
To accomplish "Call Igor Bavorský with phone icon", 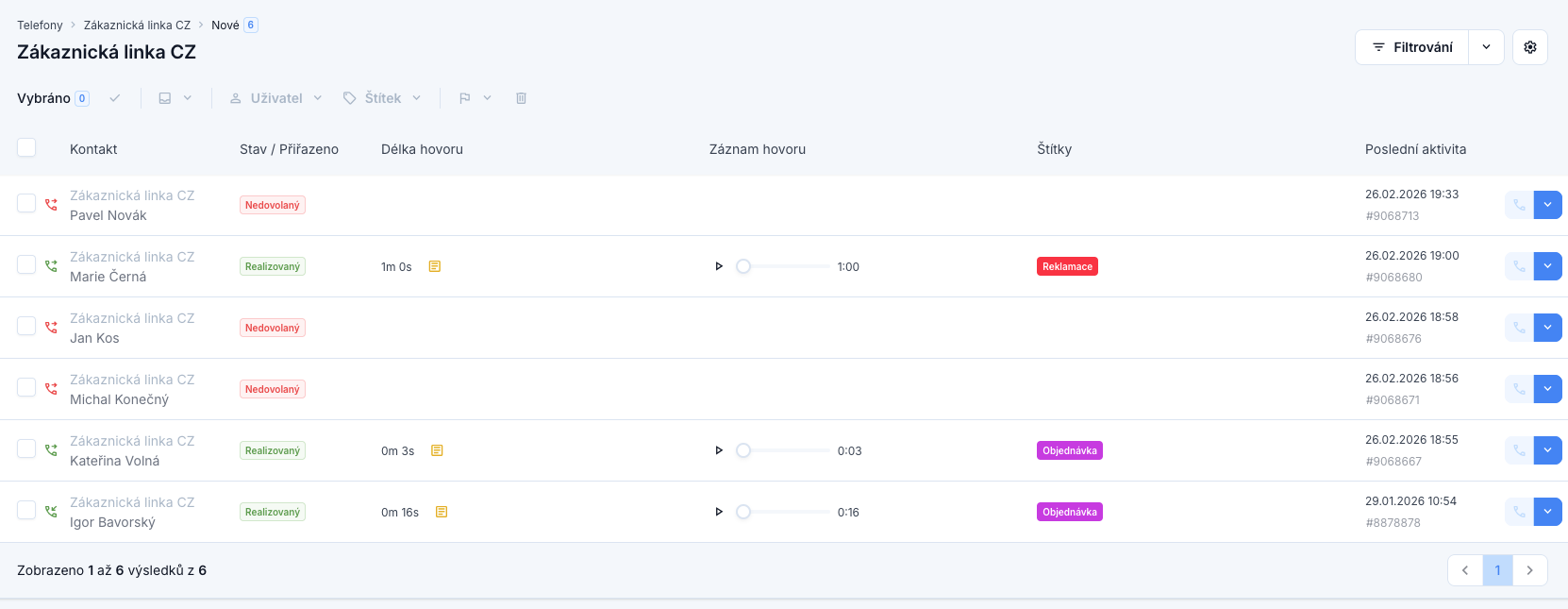I will (1519, 512).
